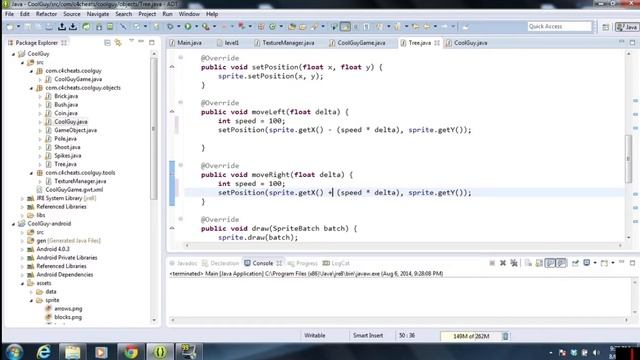Click the Writable status field
Screen dimensions: 640x360
[314, 336]
